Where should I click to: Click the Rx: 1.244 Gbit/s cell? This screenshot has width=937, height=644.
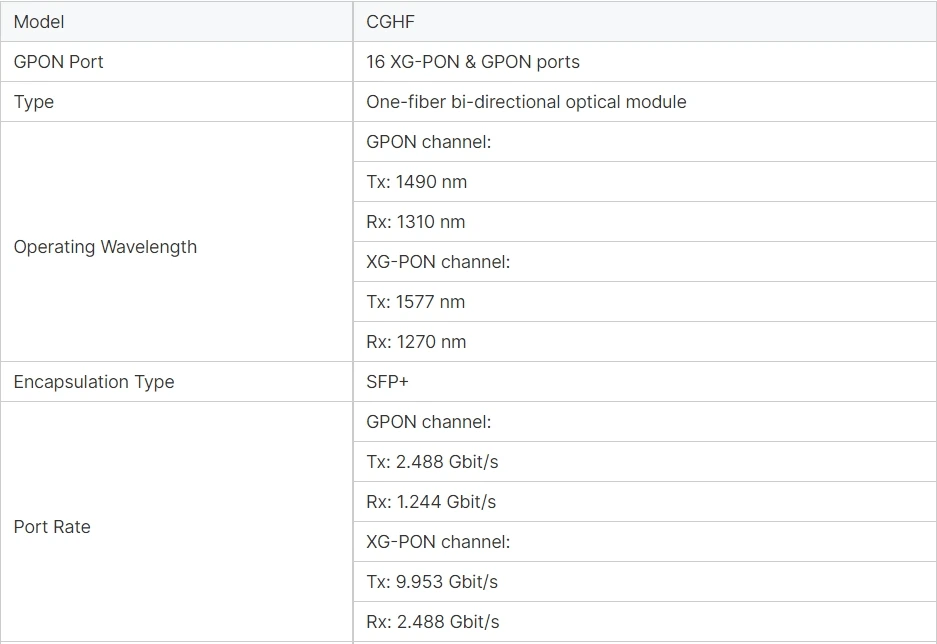[x=431, y=502]
